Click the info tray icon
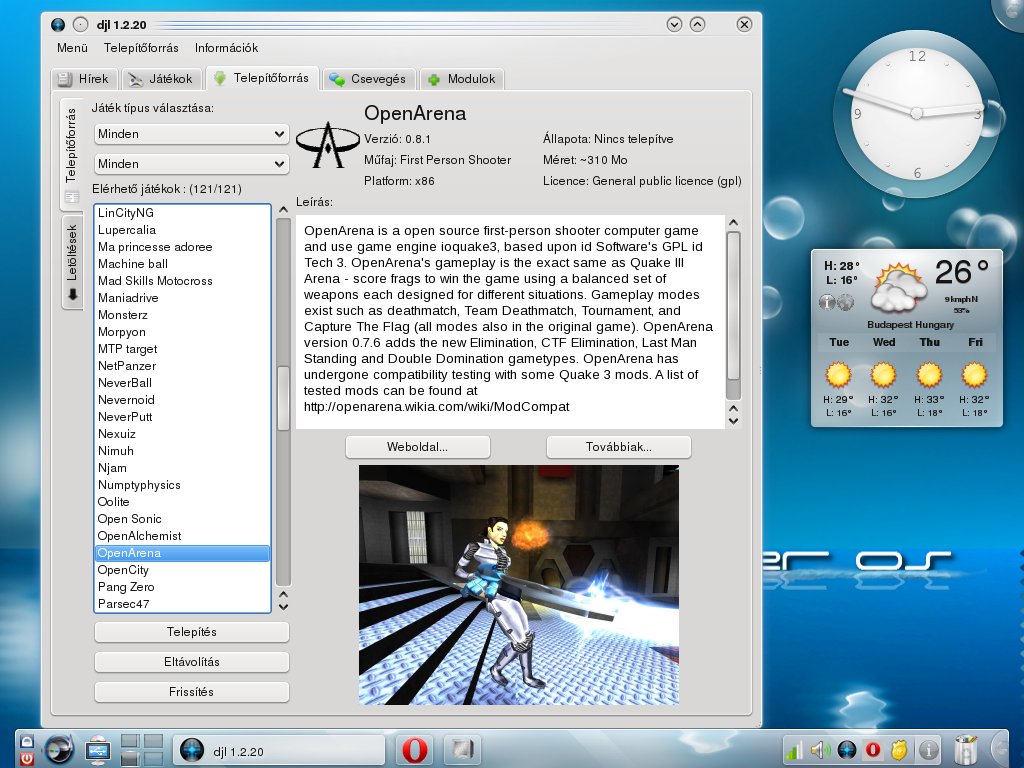Viewport: 1024px width, 768px height. click(929, 750)
